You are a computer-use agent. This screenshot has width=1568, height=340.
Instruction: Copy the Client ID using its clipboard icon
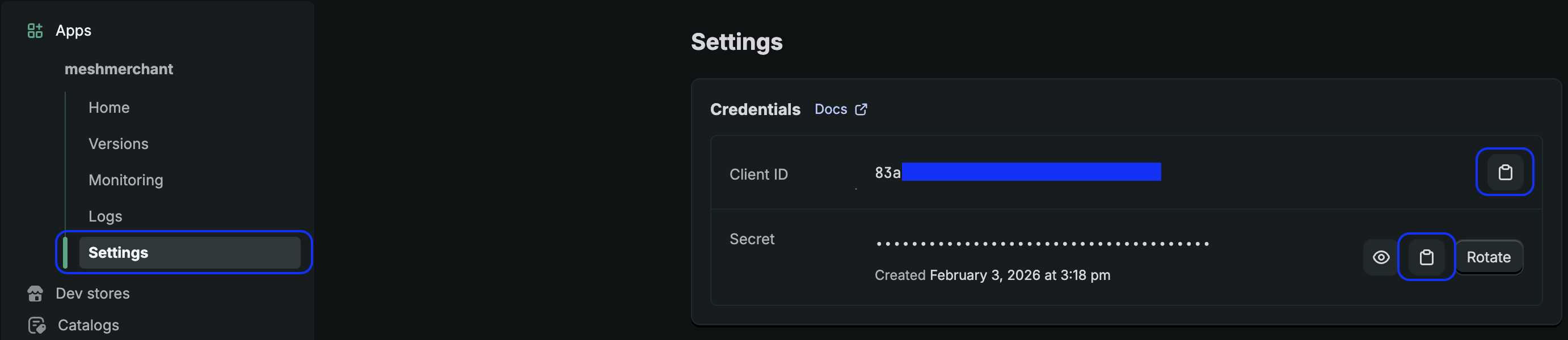[x=1504, y=172]
